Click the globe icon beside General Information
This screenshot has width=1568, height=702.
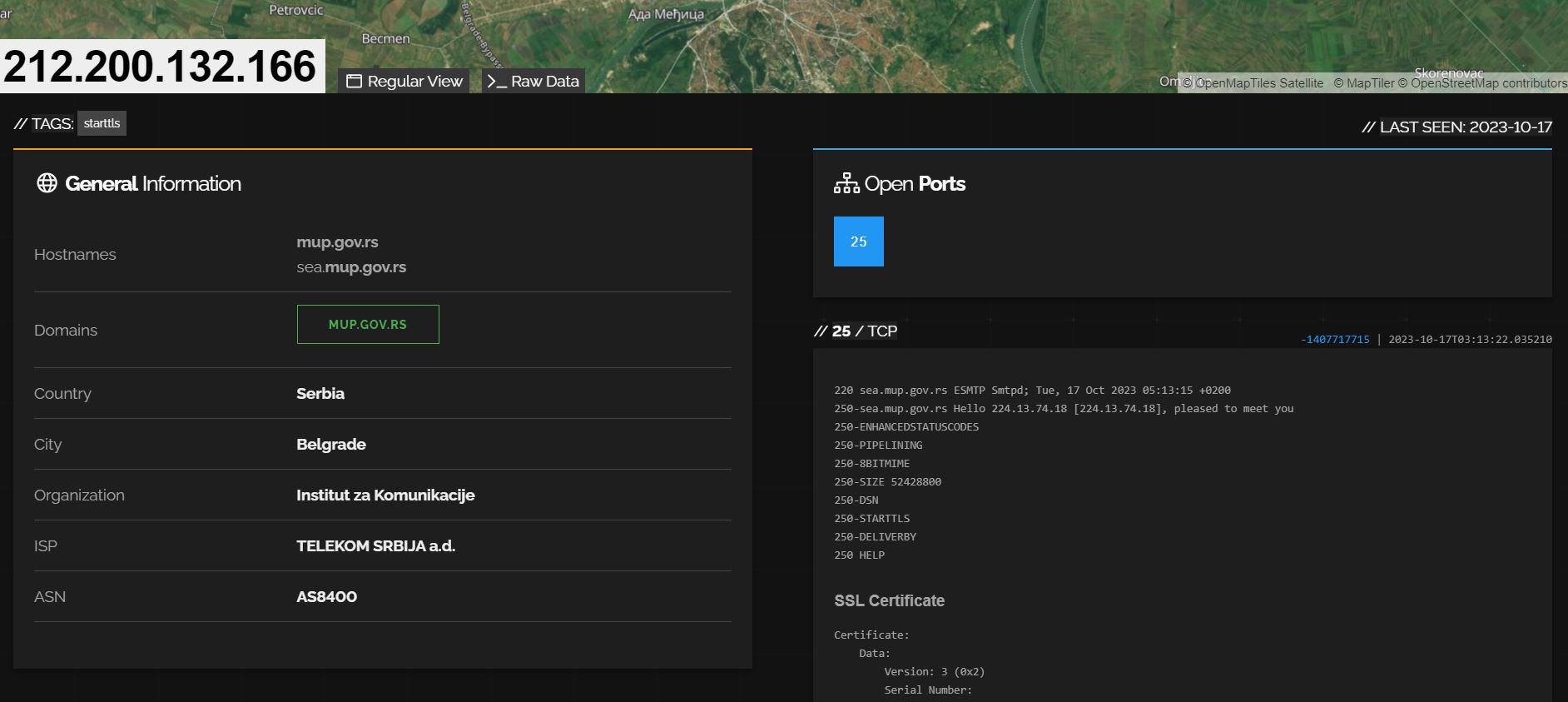pyautogui.click(x=47, y=183)
